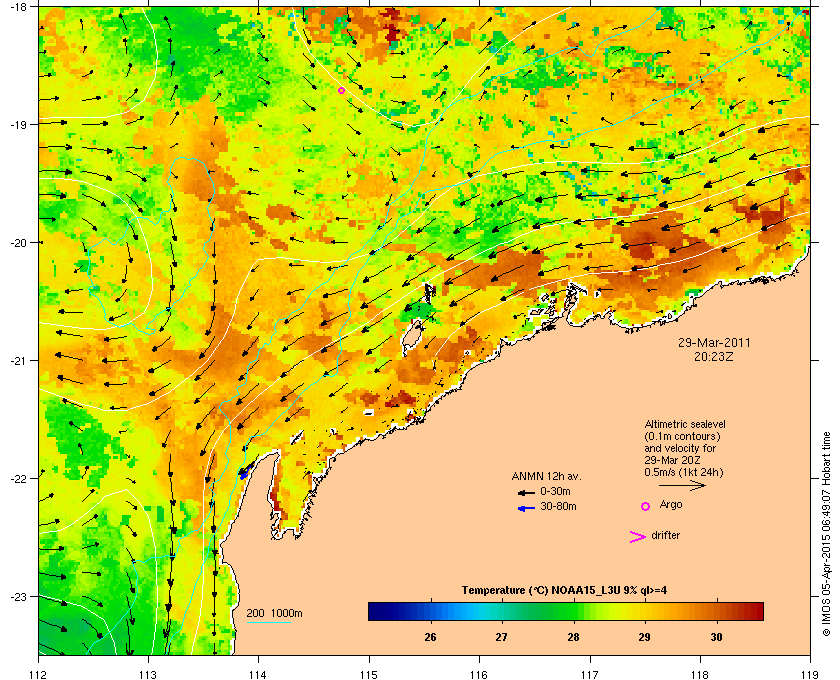Click the 'ANMN 12h av.' legend heading
Screen dimensions: 840x680
click(x=546, y=476)
